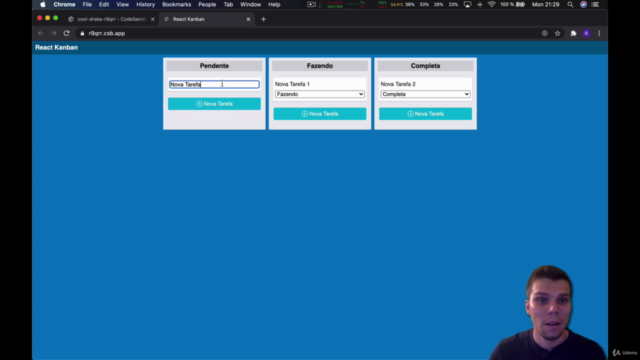640x360 pixels.
Task: Click the battery status indicator
Action: click(513, 4)
